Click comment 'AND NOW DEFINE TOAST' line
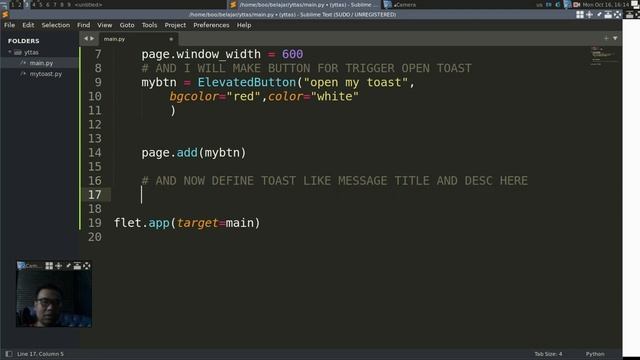 [335, 181]
